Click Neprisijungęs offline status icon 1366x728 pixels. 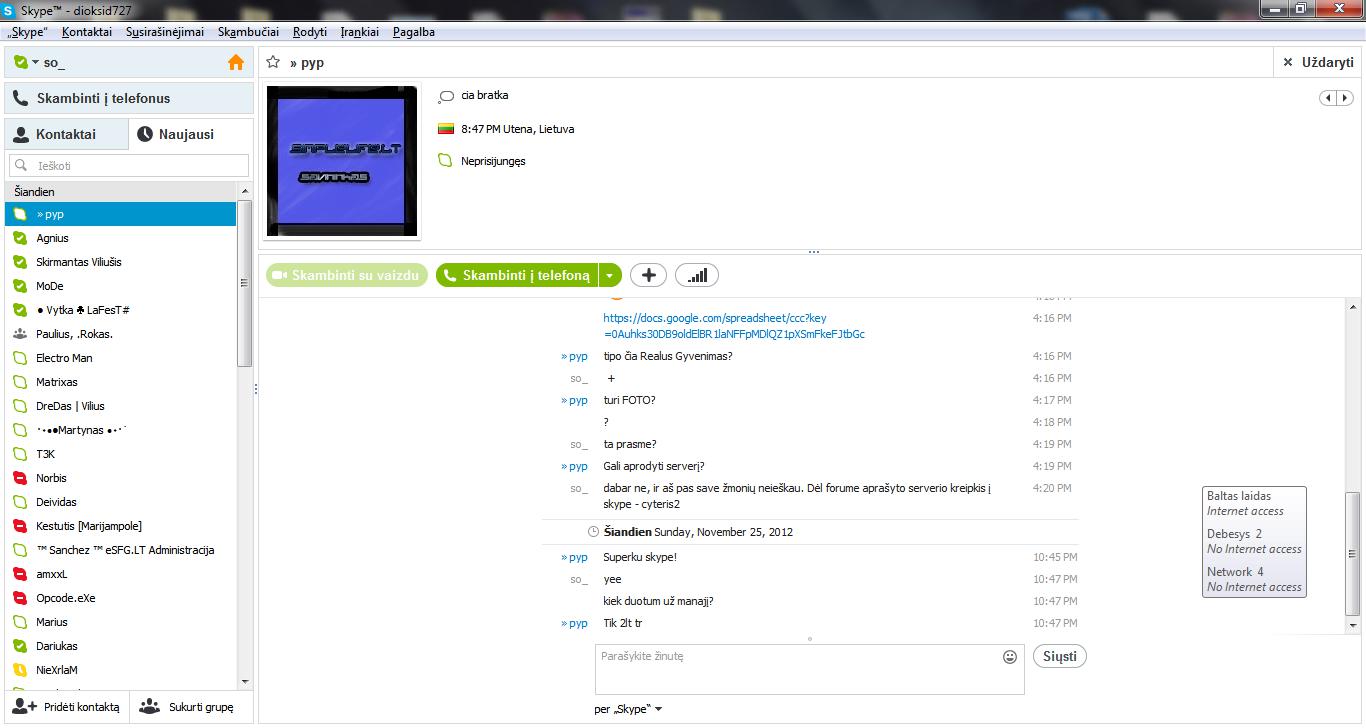click(x=446, y=161)
